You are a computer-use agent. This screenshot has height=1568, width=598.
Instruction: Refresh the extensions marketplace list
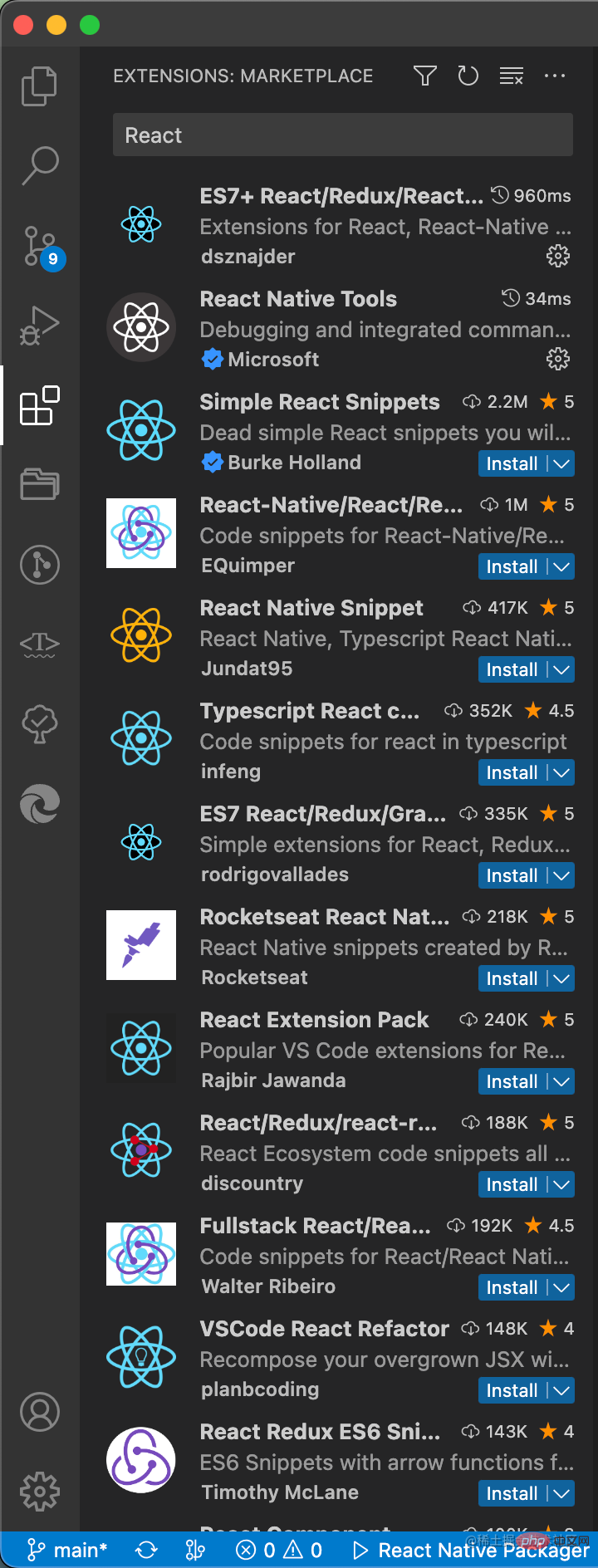pos(468,76)
